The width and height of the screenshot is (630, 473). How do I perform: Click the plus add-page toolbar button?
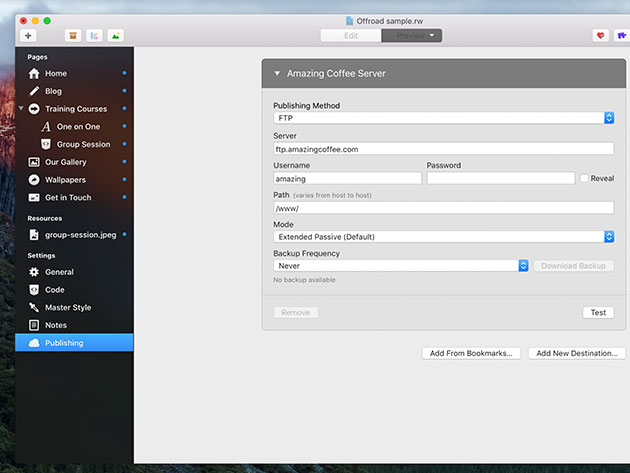click(28, 36)
